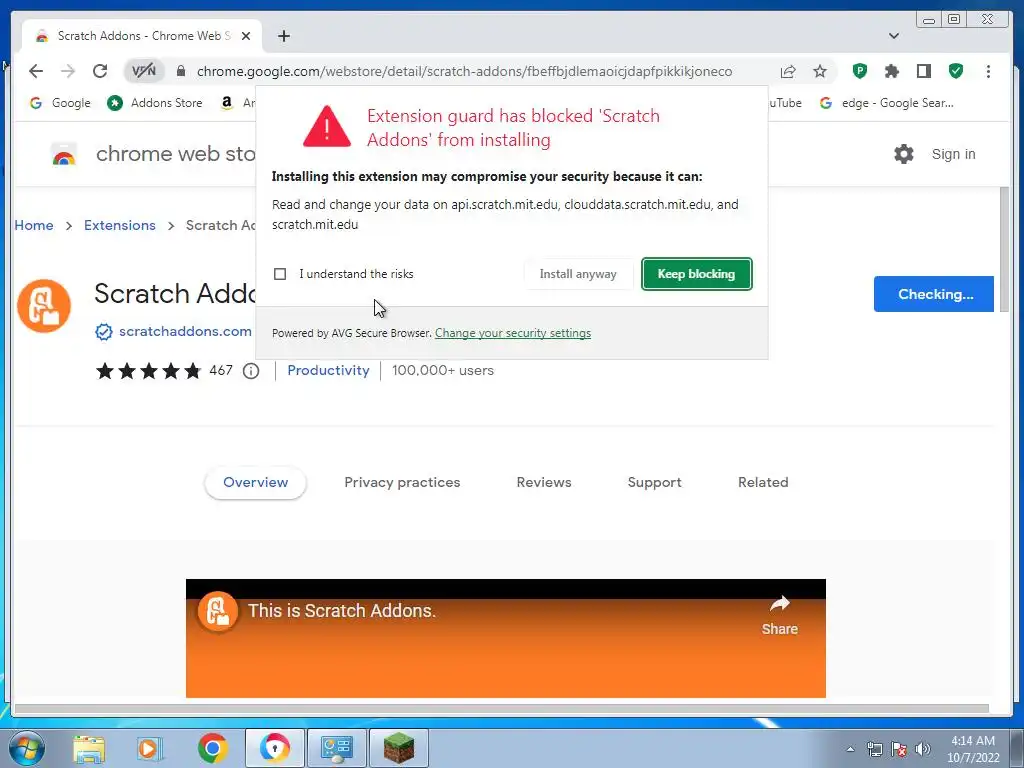Click Sign in on the web store
The image size is (1024, 768).
pyautogui.click(x=953, y=154)
